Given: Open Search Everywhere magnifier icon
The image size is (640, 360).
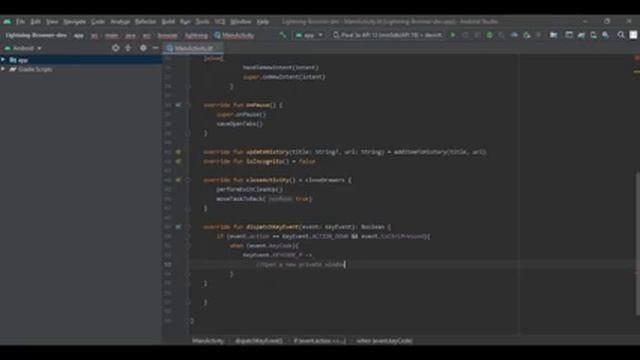Looking at the screenshot, I should (621, 36).
